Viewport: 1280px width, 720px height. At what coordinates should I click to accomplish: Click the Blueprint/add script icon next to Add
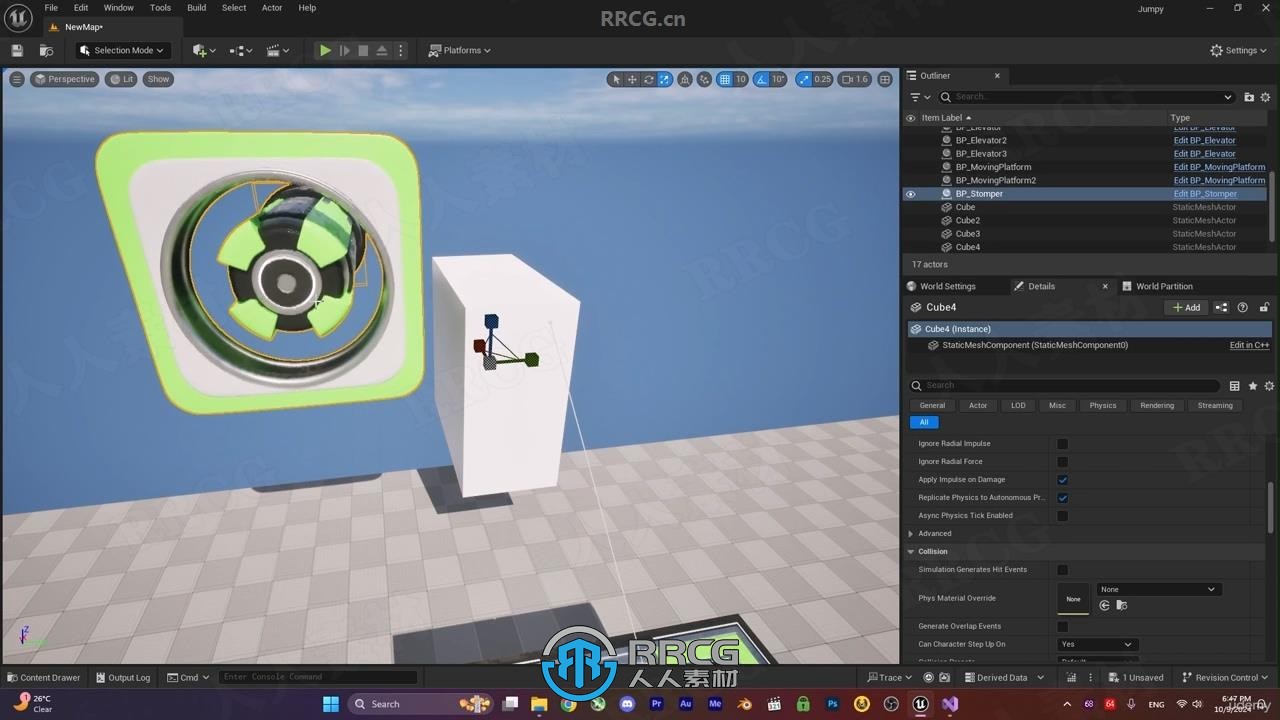[1221, 307]
